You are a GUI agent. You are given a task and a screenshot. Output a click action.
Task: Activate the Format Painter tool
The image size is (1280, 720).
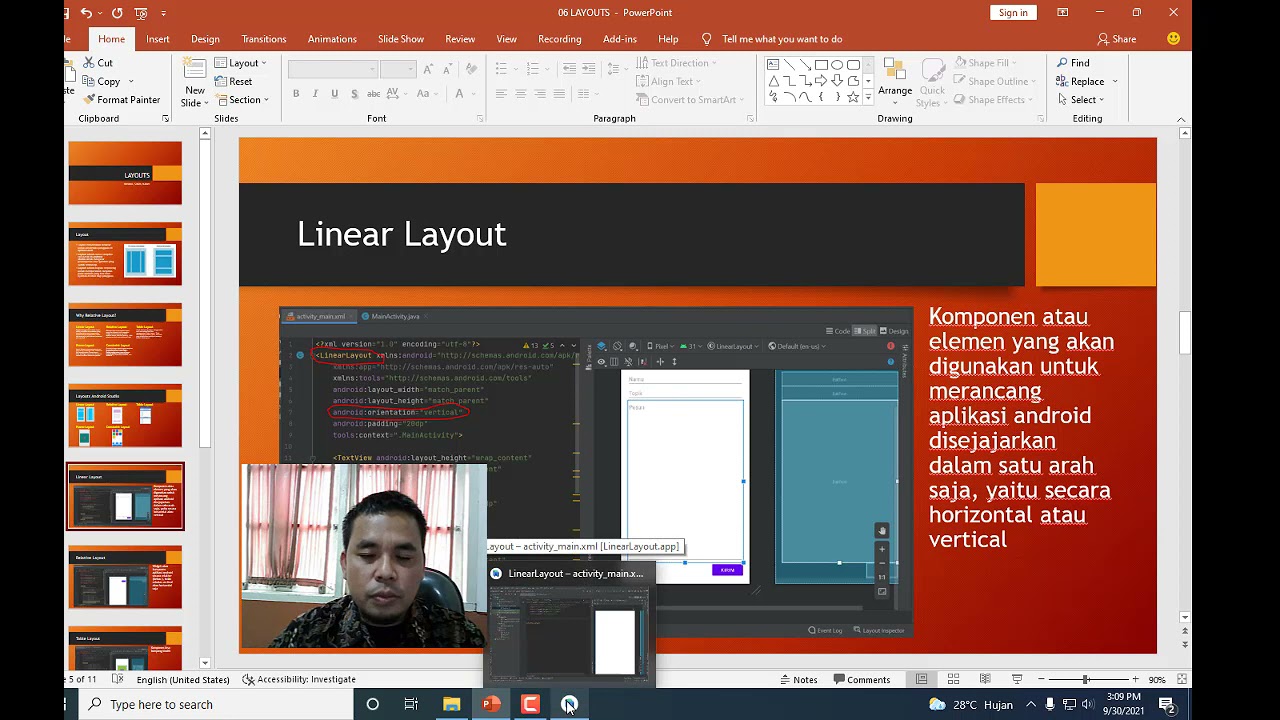pos(121,100)
